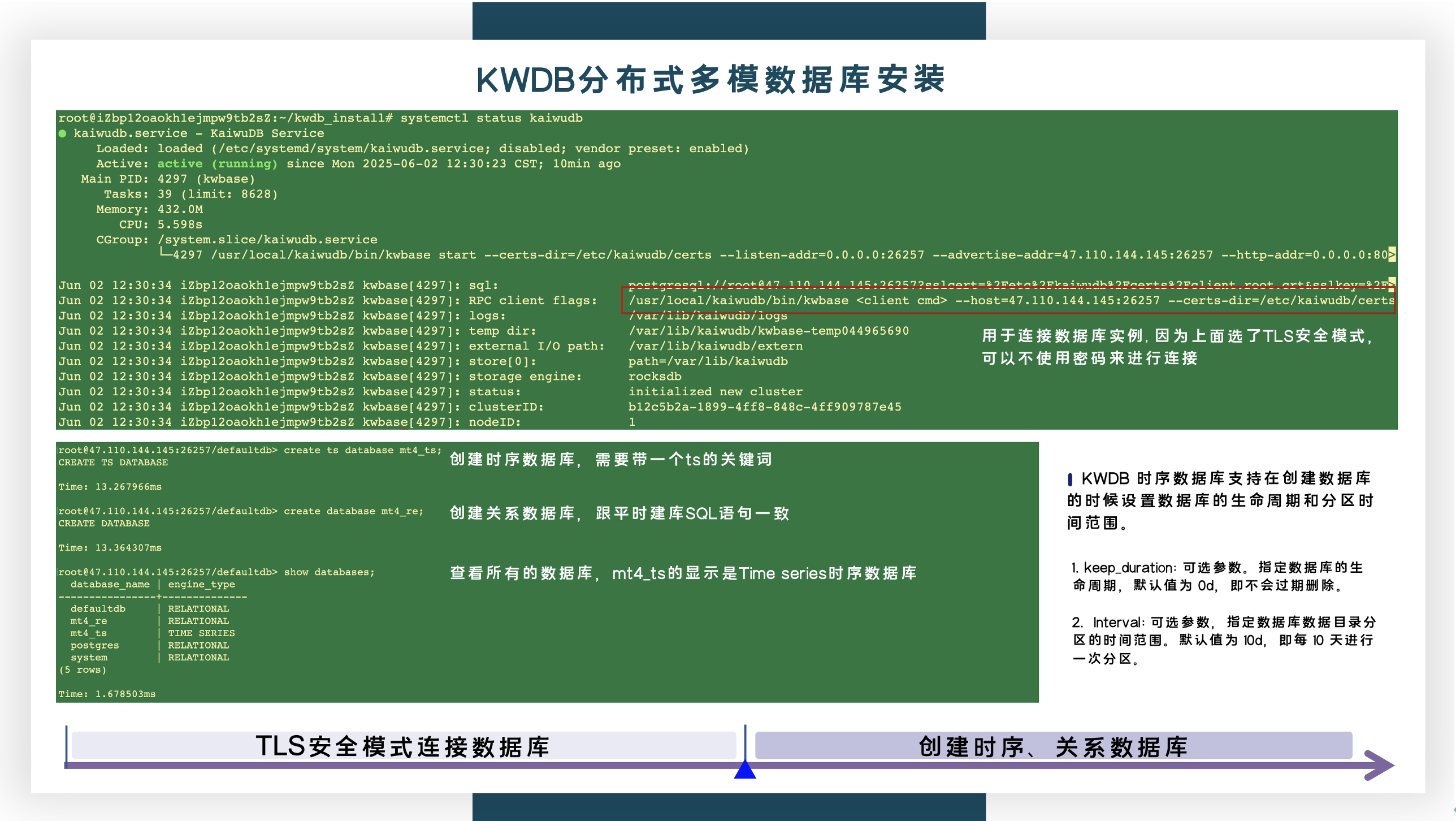Click the '(5 rows)' result count
1456x821 pixels.
83,670
